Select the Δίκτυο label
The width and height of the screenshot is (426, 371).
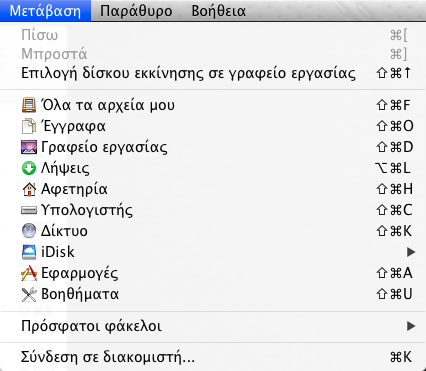tap(64, 231)
